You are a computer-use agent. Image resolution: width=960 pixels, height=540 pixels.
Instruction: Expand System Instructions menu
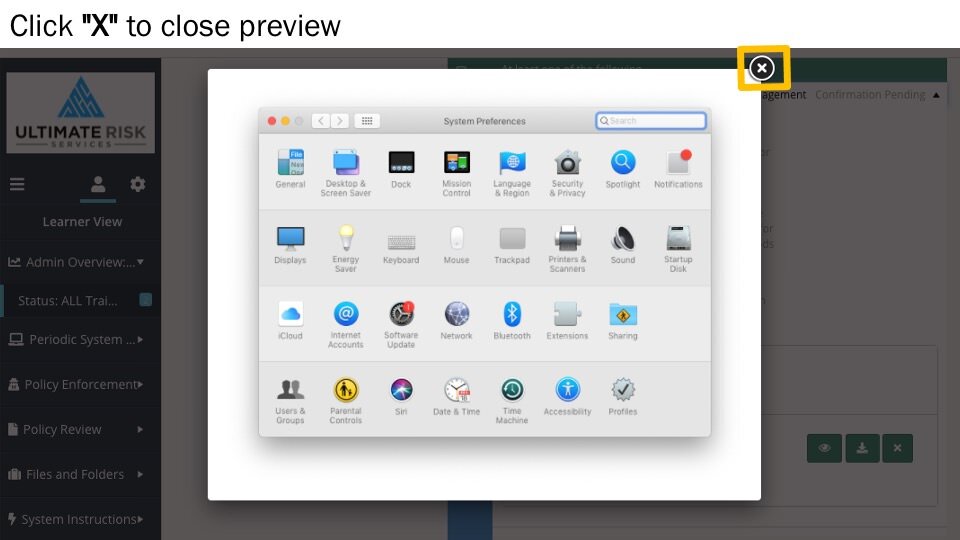[80, 519]
